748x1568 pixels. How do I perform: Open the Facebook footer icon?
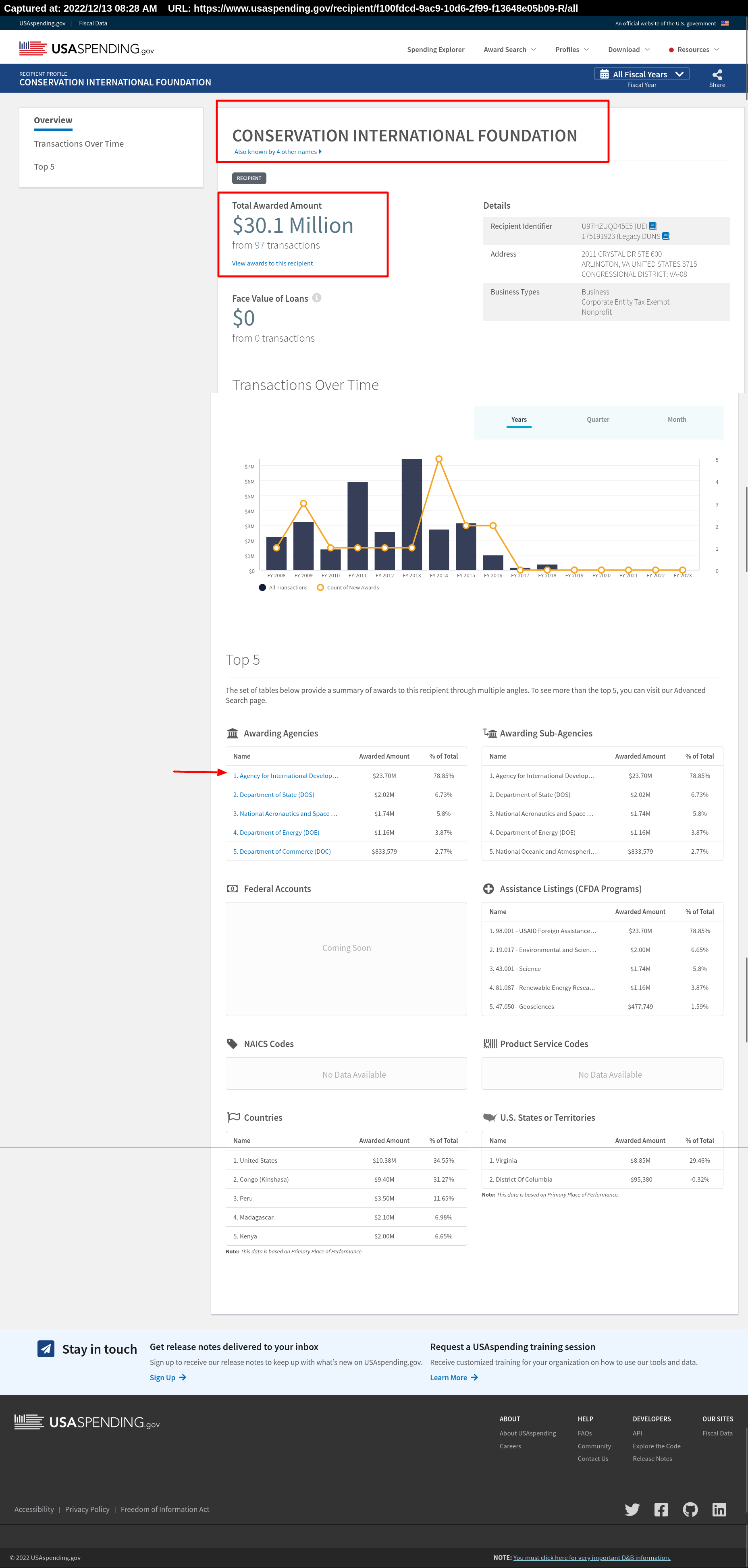point(661,1509)
